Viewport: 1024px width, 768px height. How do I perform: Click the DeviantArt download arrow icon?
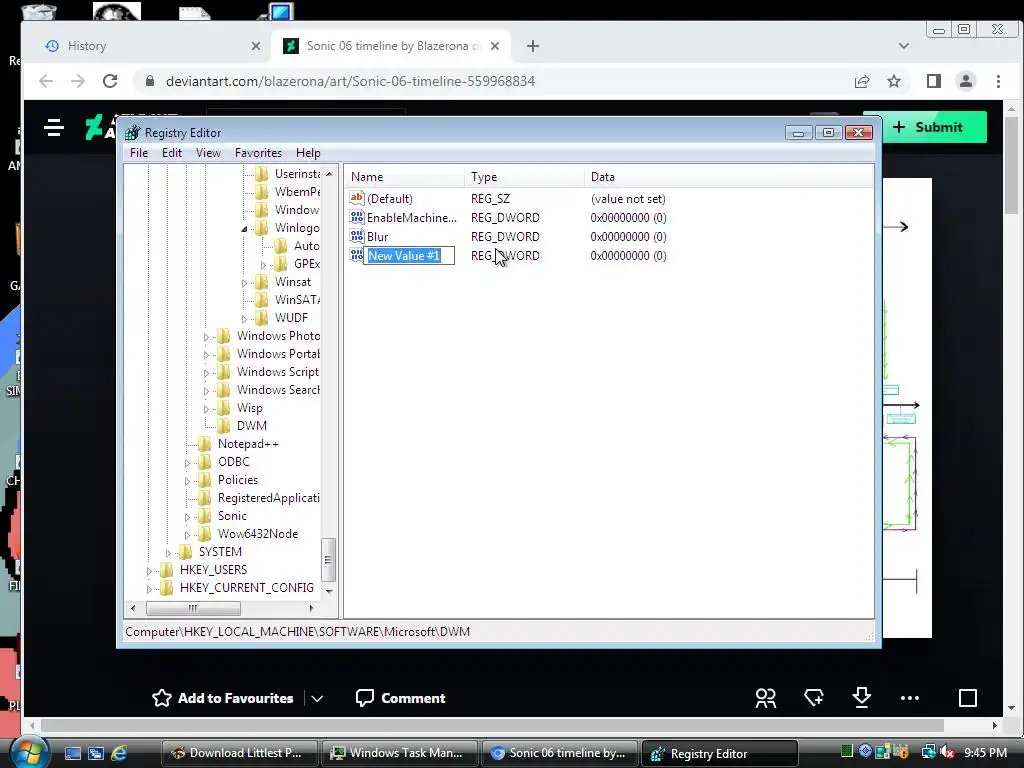tap(862, 697)
